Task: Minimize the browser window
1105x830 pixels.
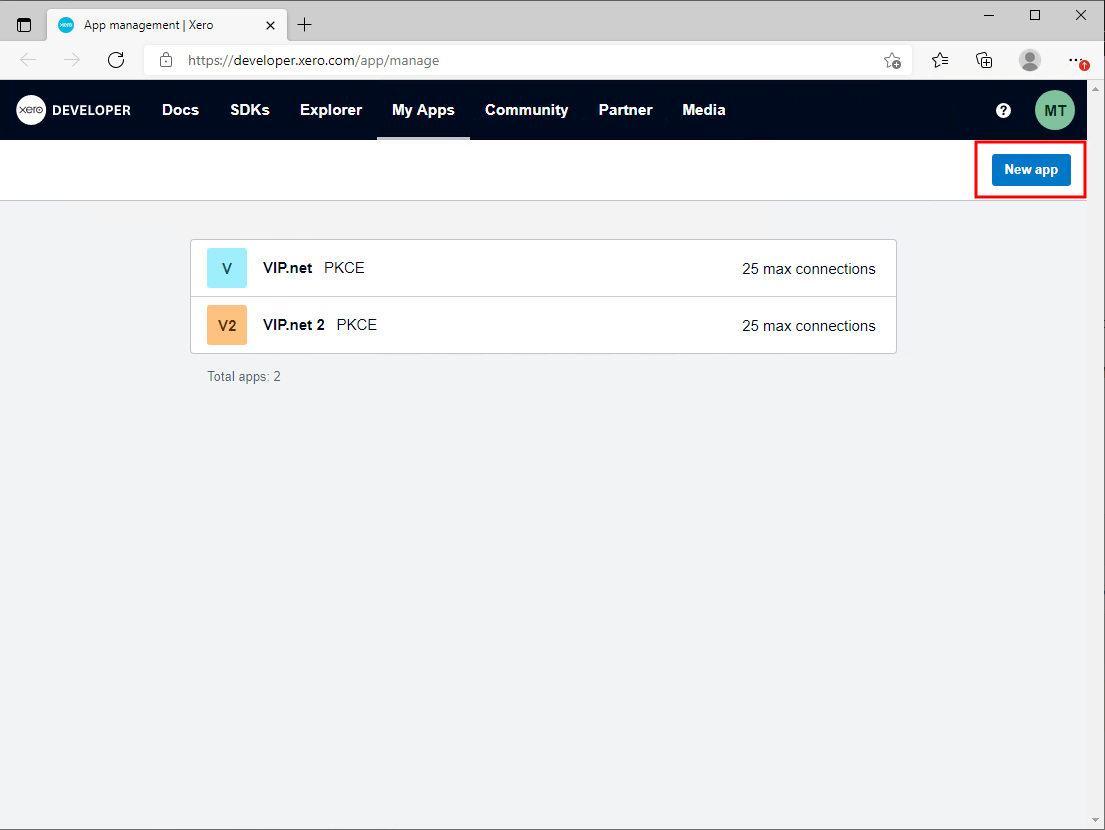Action: pyautogui.click(x=989, y=16)
